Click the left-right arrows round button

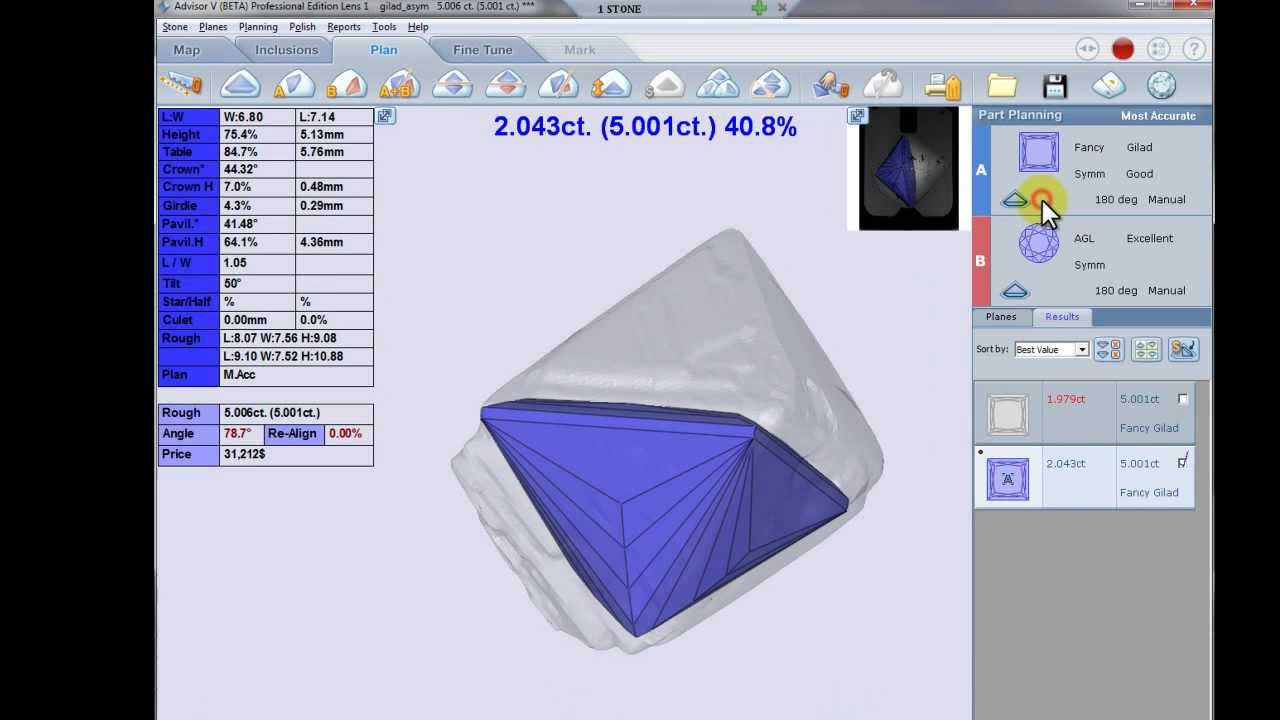point(1087,49)
